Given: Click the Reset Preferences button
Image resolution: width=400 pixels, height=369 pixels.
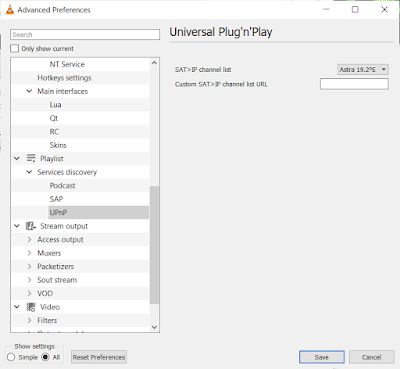Looking at the screenshot, I should coord(99,357).
